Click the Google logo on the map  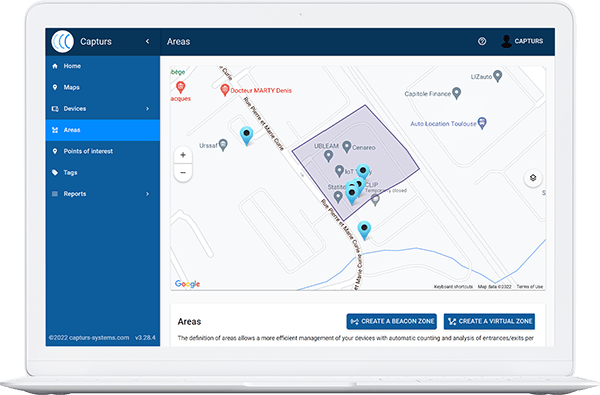point(188,284)
